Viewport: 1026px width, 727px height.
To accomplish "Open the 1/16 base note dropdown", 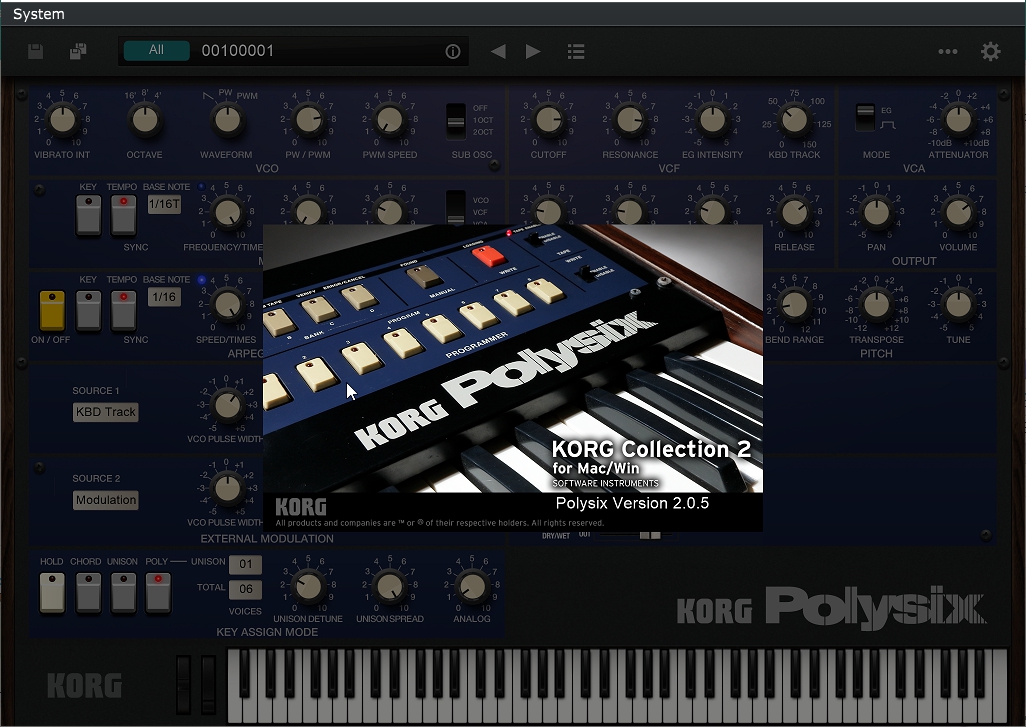I will click(x=164, y=296).
